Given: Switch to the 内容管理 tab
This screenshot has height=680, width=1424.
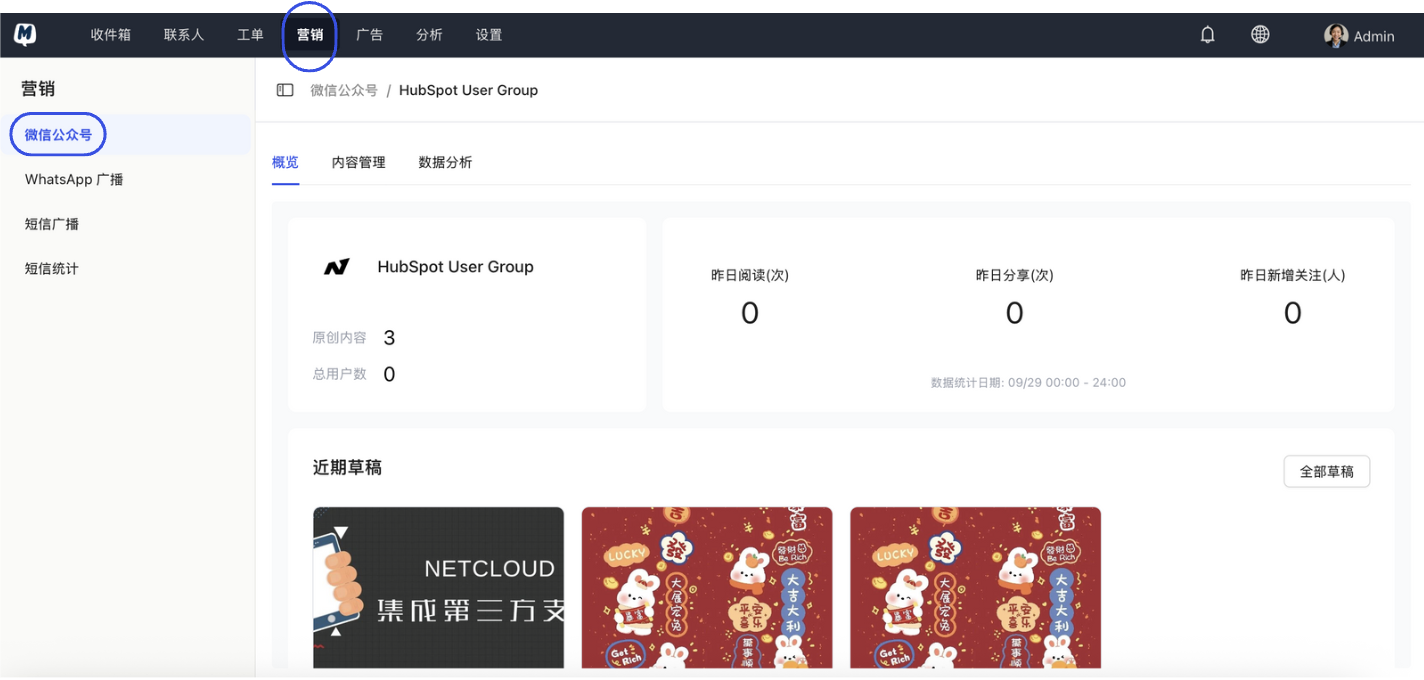Looking at the screenshot, I should pos(357,162).
